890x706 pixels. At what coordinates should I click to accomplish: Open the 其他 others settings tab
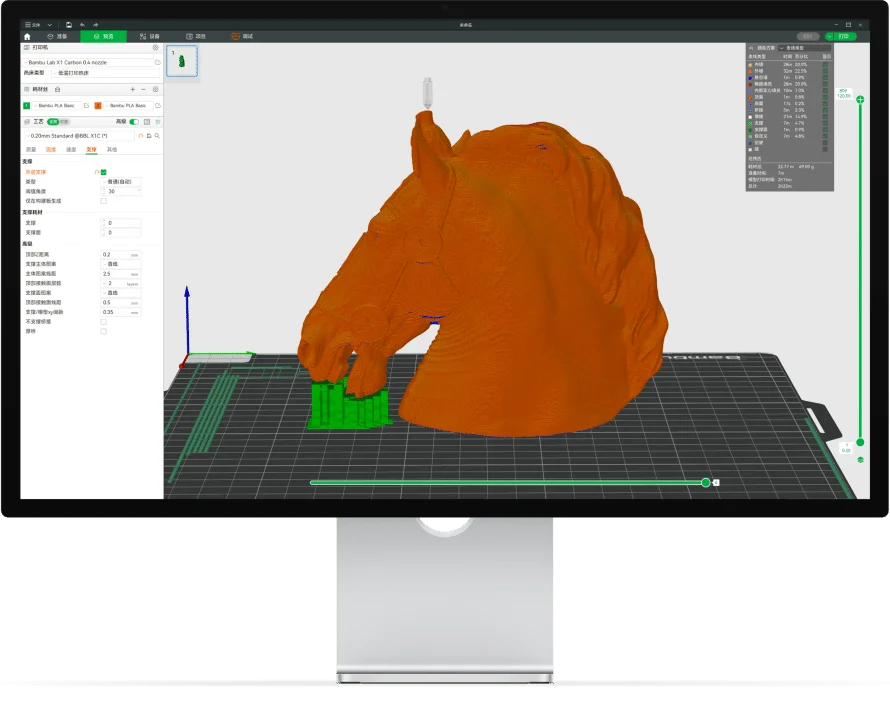tap(112, 150)
